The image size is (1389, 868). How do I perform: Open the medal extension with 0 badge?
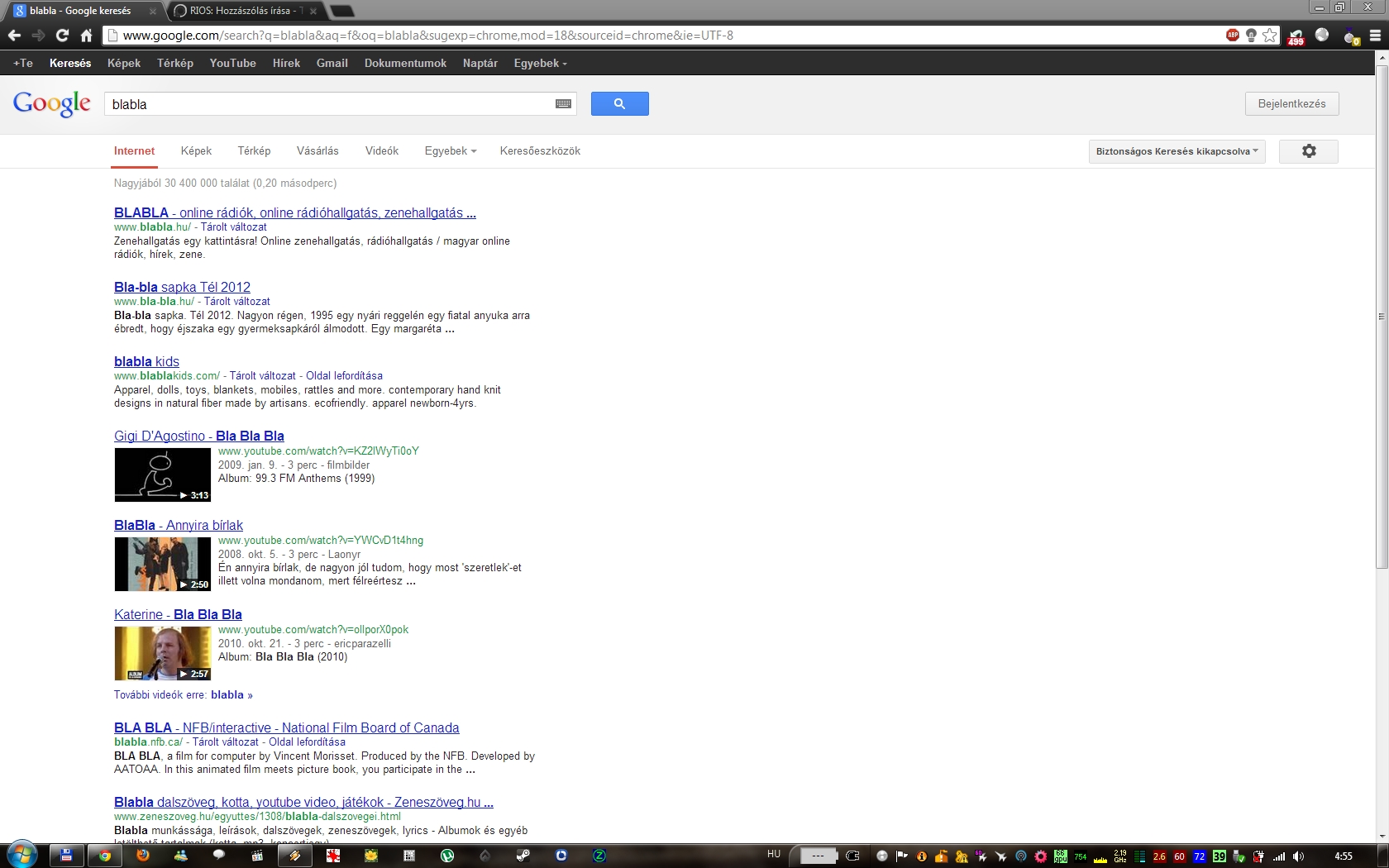[1350, 36]
